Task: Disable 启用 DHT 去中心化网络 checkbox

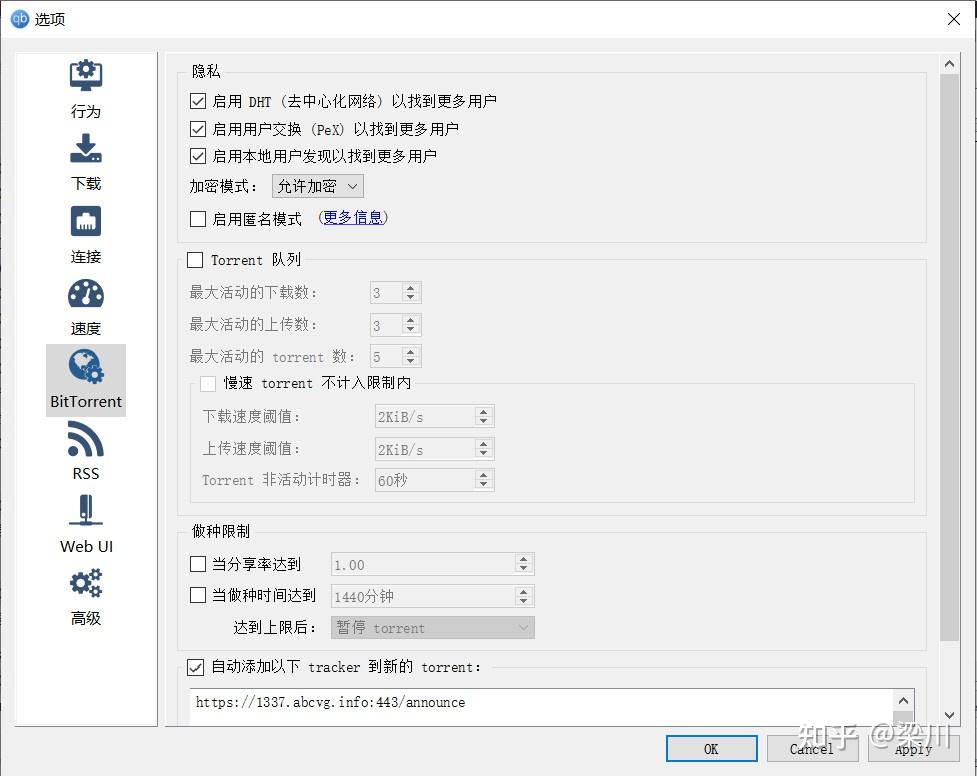Action: pyautogui.click(x=197, y=100)
